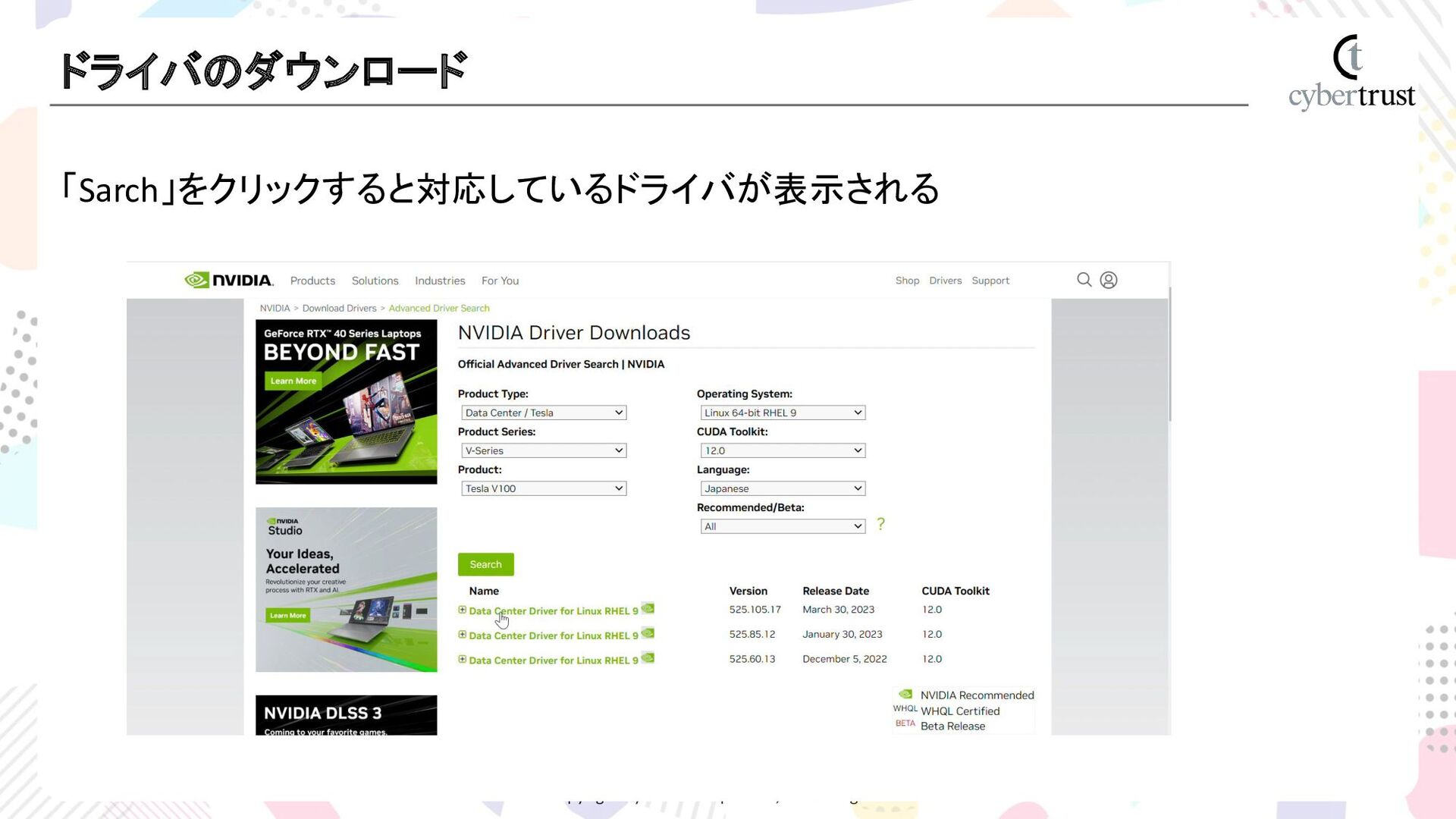Click the page vertical scrollbar
Screen dimensions: 1456x819
click(x=1170, y=353)
